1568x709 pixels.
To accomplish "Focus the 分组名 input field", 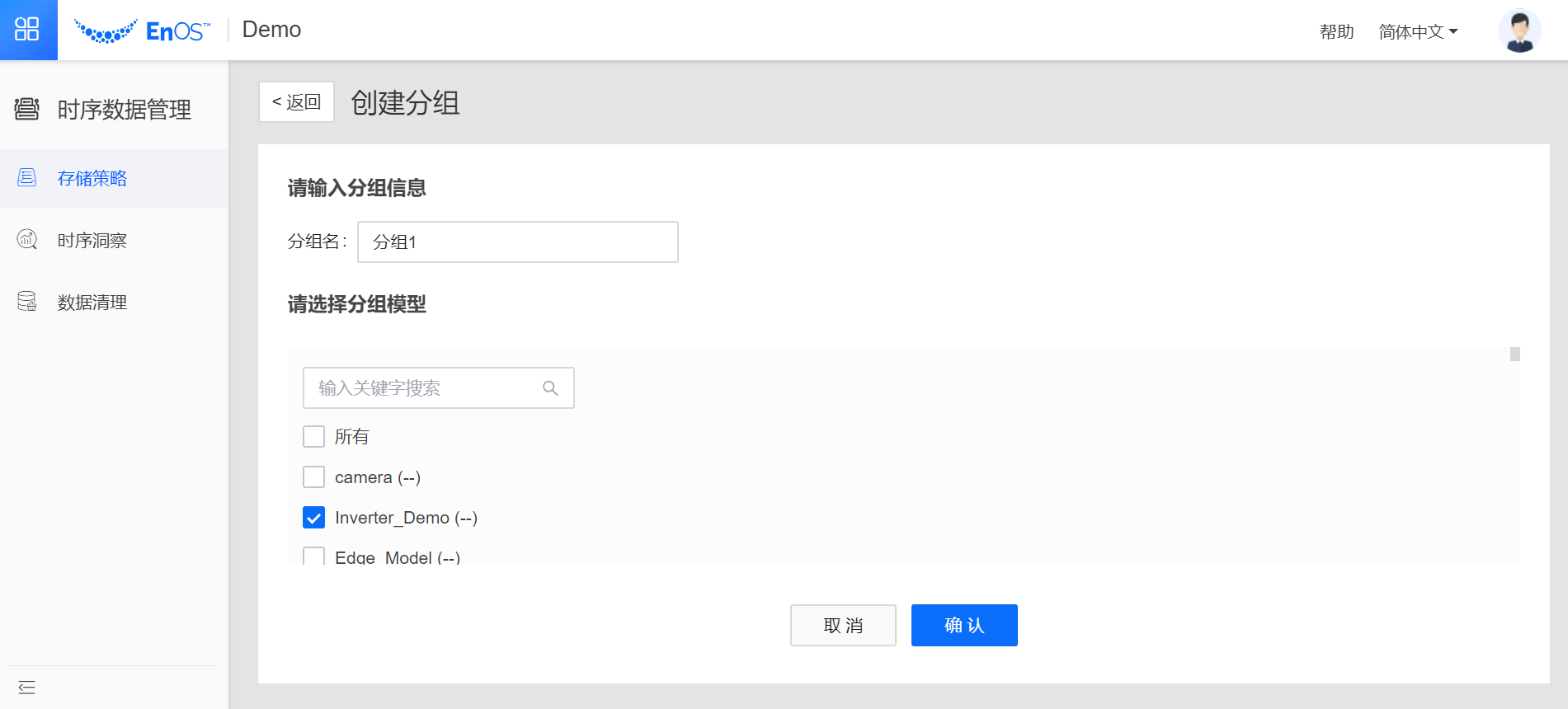I will (x=518, y=242).
